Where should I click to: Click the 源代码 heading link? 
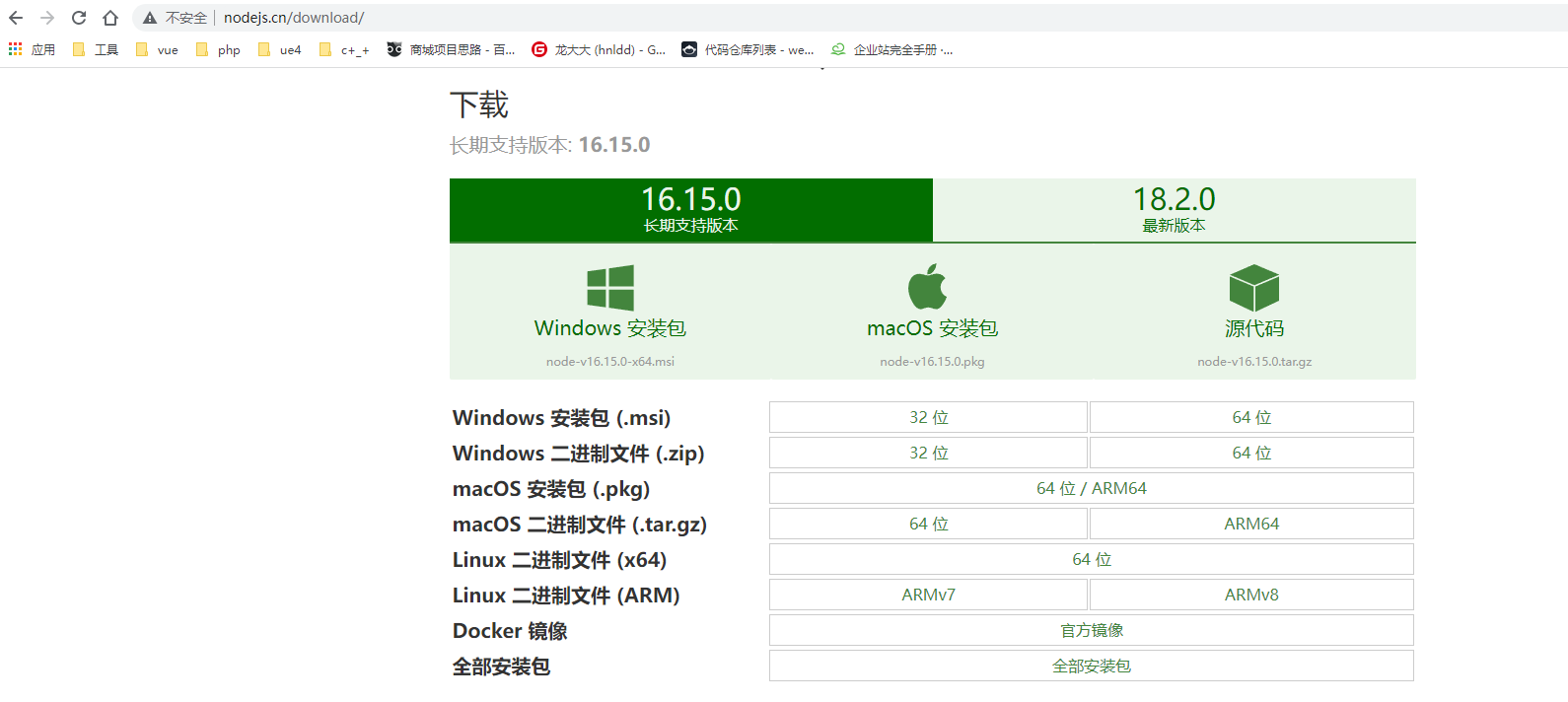1254,328
